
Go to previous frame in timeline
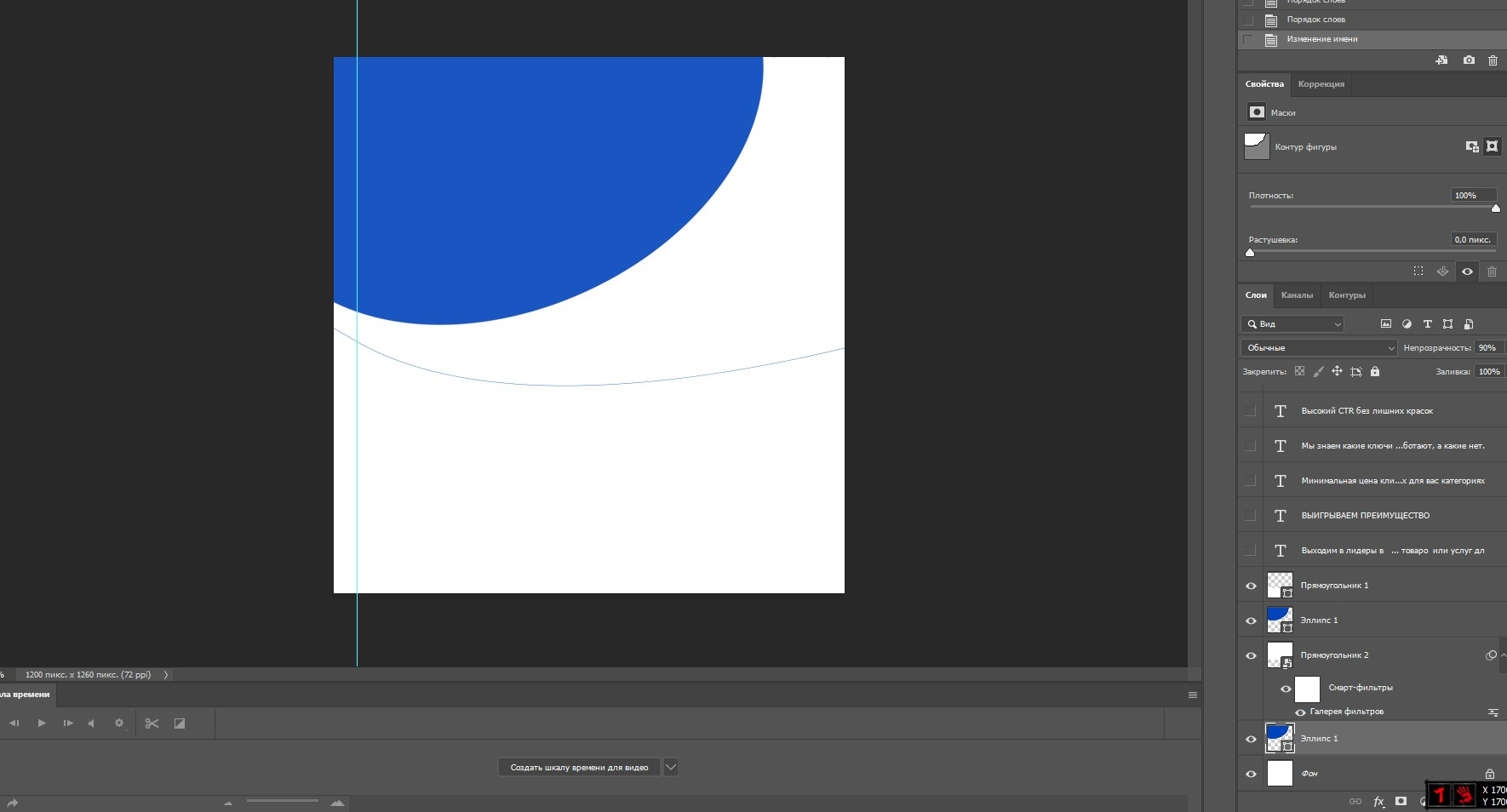[x=14, y=723]
